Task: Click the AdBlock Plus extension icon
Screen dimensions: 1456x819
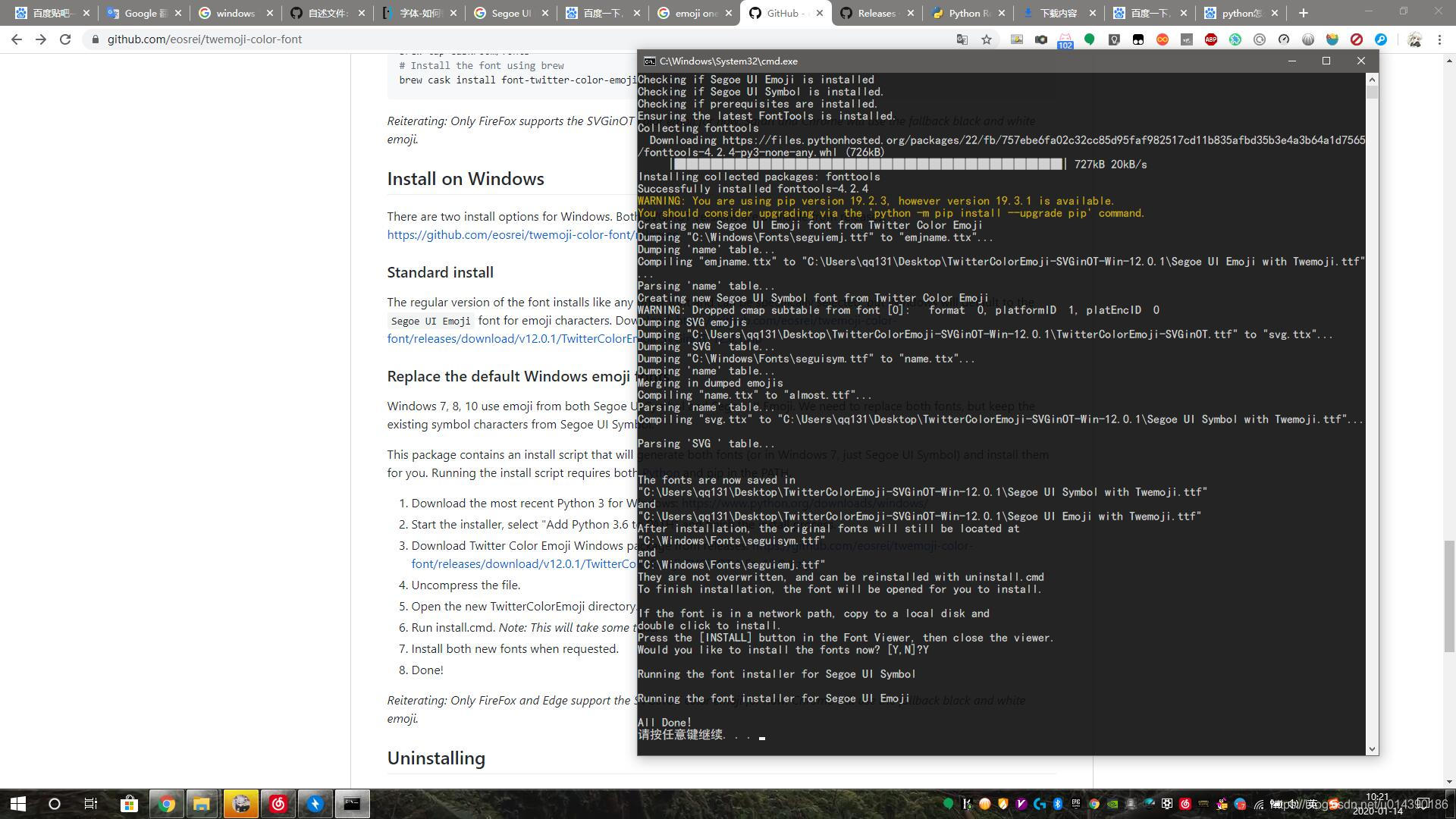Action: [x=1211, y=39]
